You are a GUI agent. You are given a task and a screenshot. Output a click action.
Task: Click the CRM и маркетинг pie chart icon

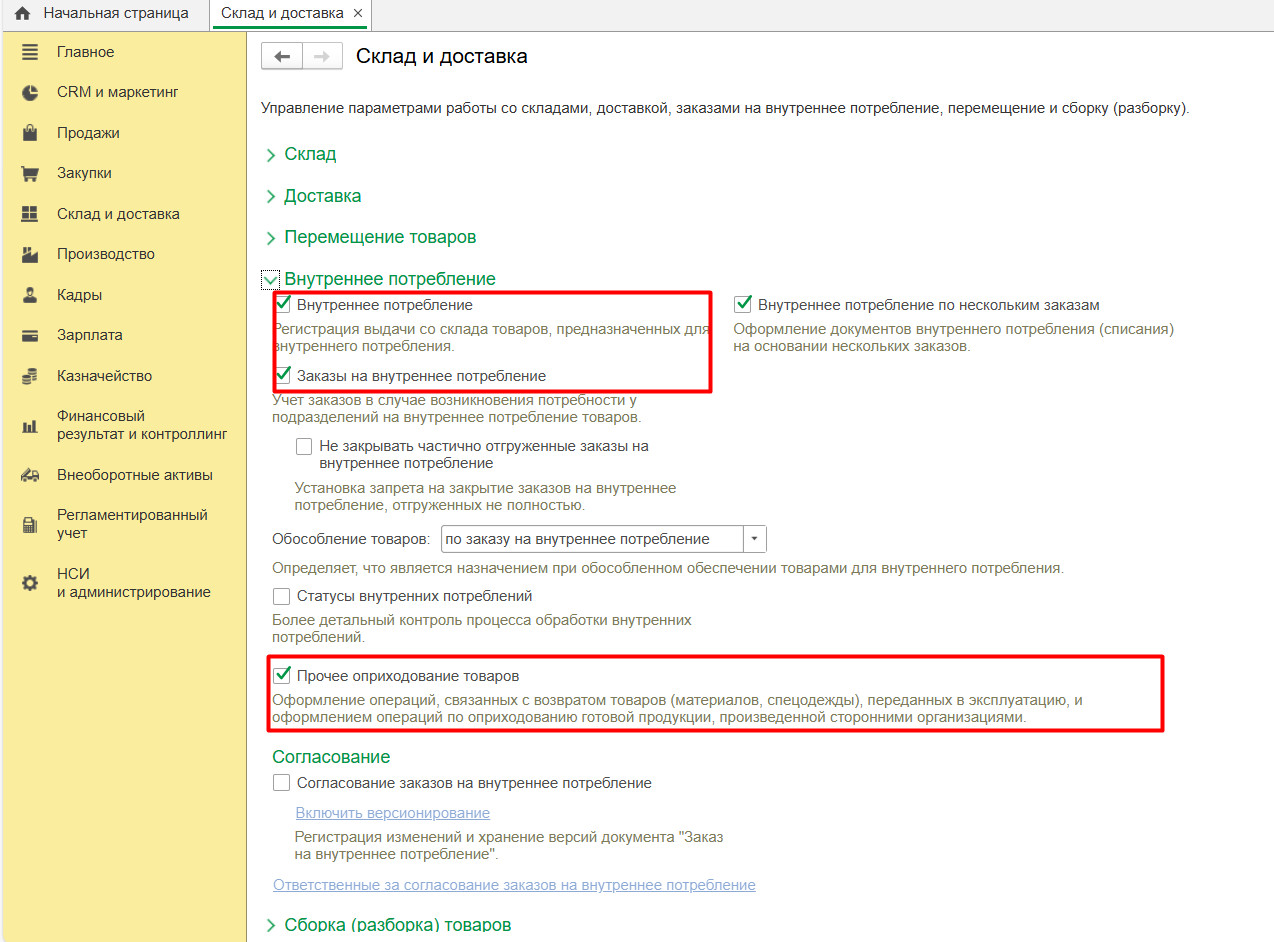(30, 92)
